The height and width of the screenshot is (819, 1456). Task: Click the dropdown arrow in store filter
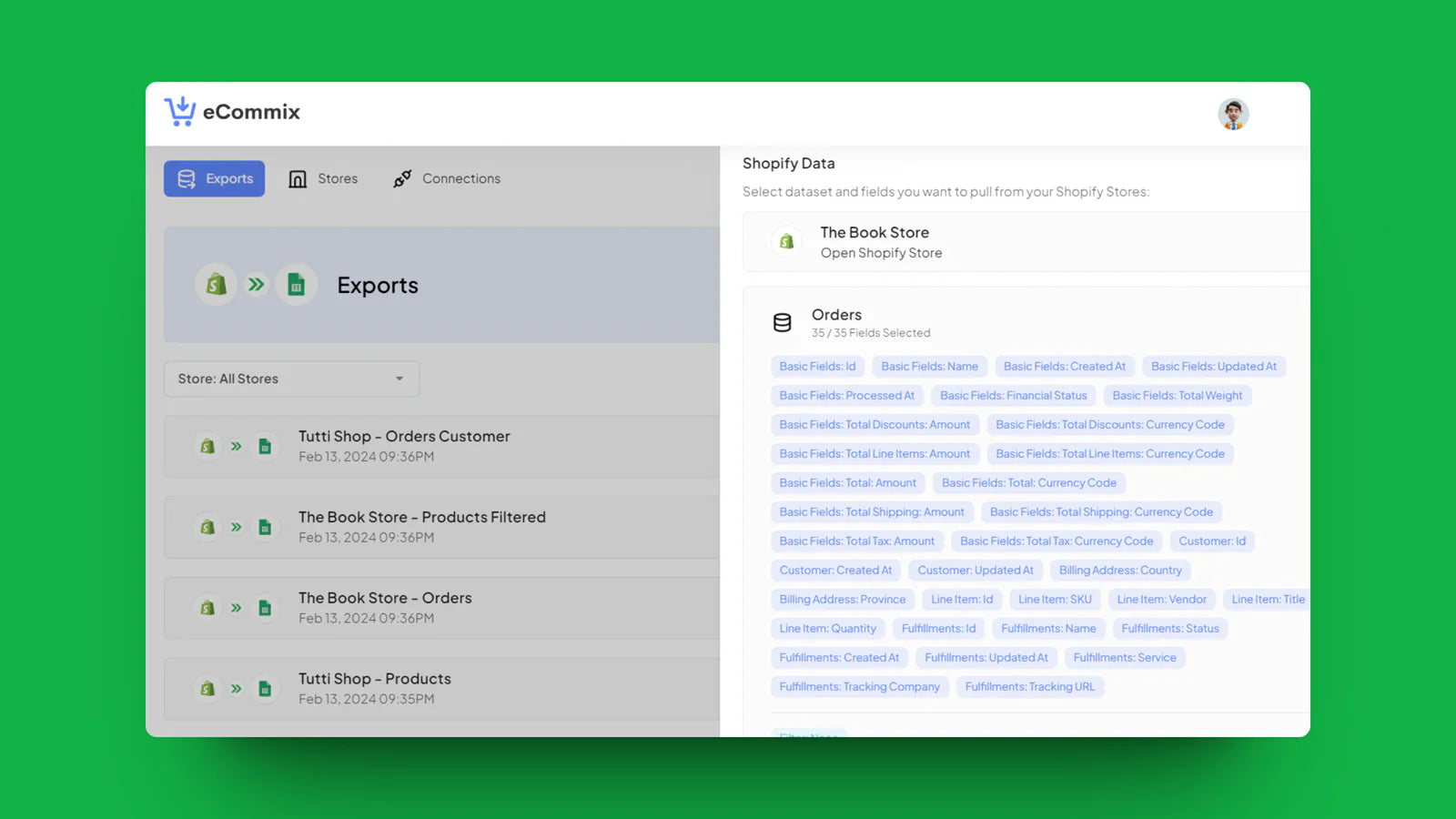coord(399,379)
